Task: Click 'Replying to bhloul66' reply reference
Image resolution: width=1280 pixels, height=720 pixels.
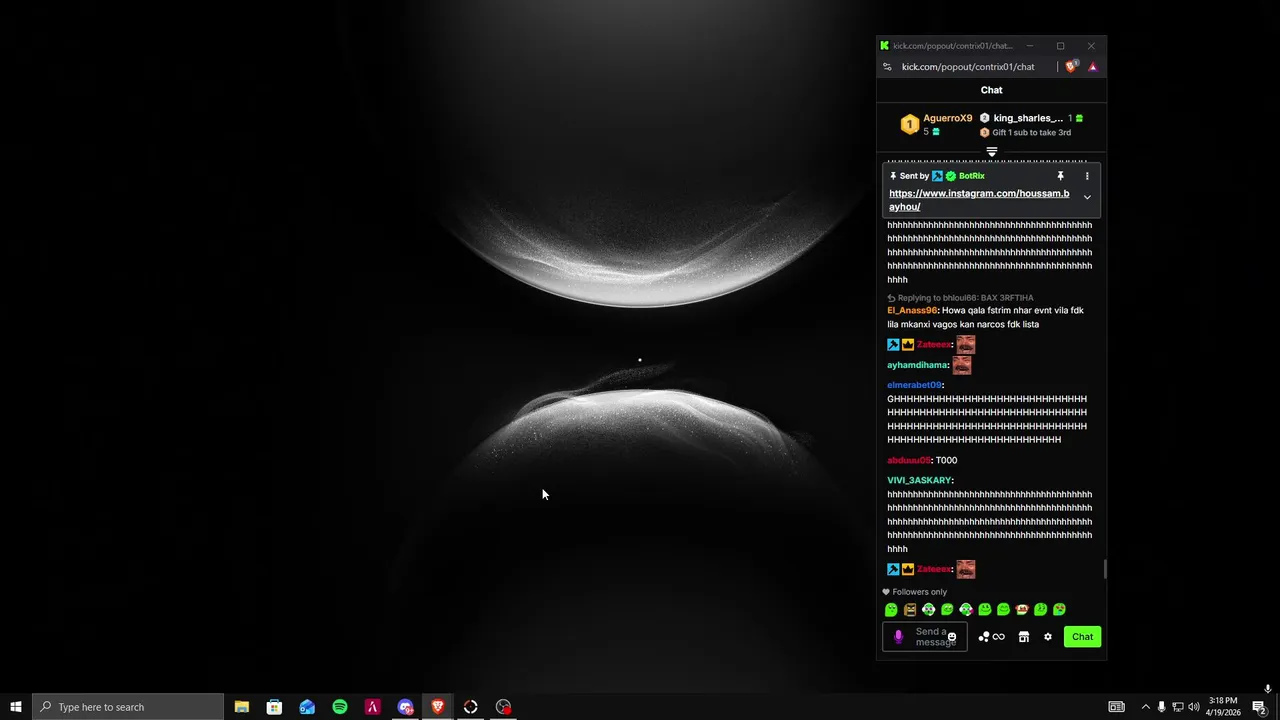Action: coord(965,298)
